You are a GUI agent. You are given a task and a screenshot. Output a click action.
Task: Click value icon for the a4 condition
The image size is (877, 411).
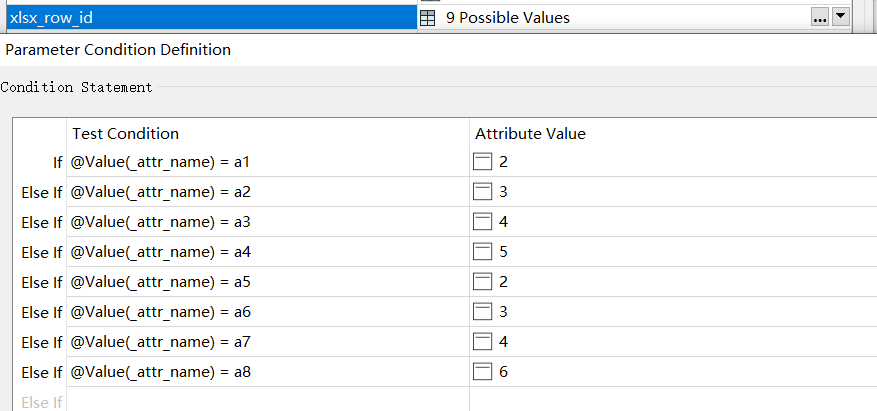coord(483,252)
